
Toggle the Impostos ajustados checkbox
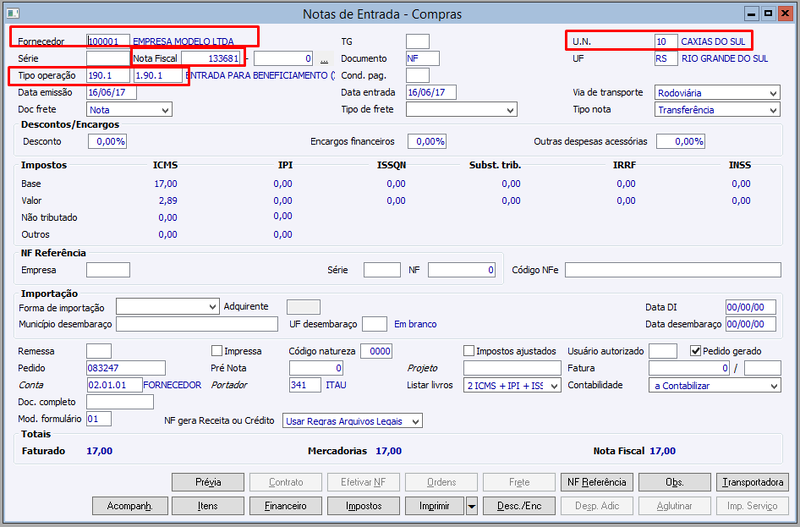(469, 351)
